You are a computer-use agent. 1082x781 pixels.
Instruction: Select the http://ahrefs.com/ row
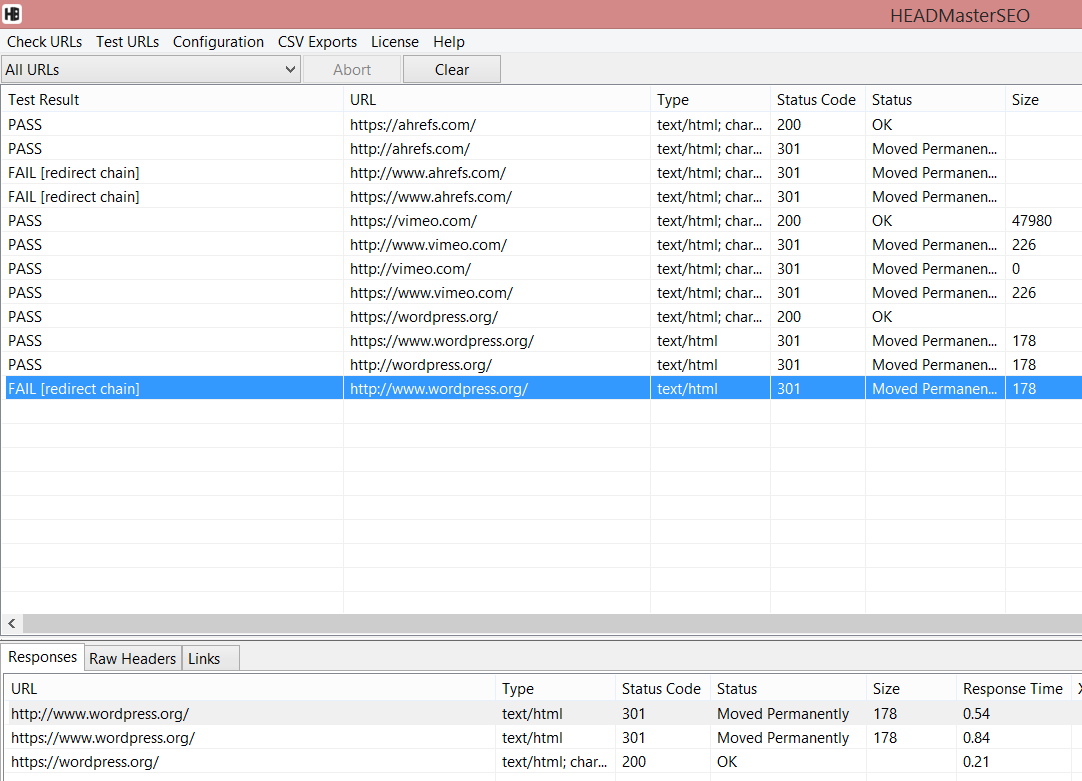(x=542, y=149)
